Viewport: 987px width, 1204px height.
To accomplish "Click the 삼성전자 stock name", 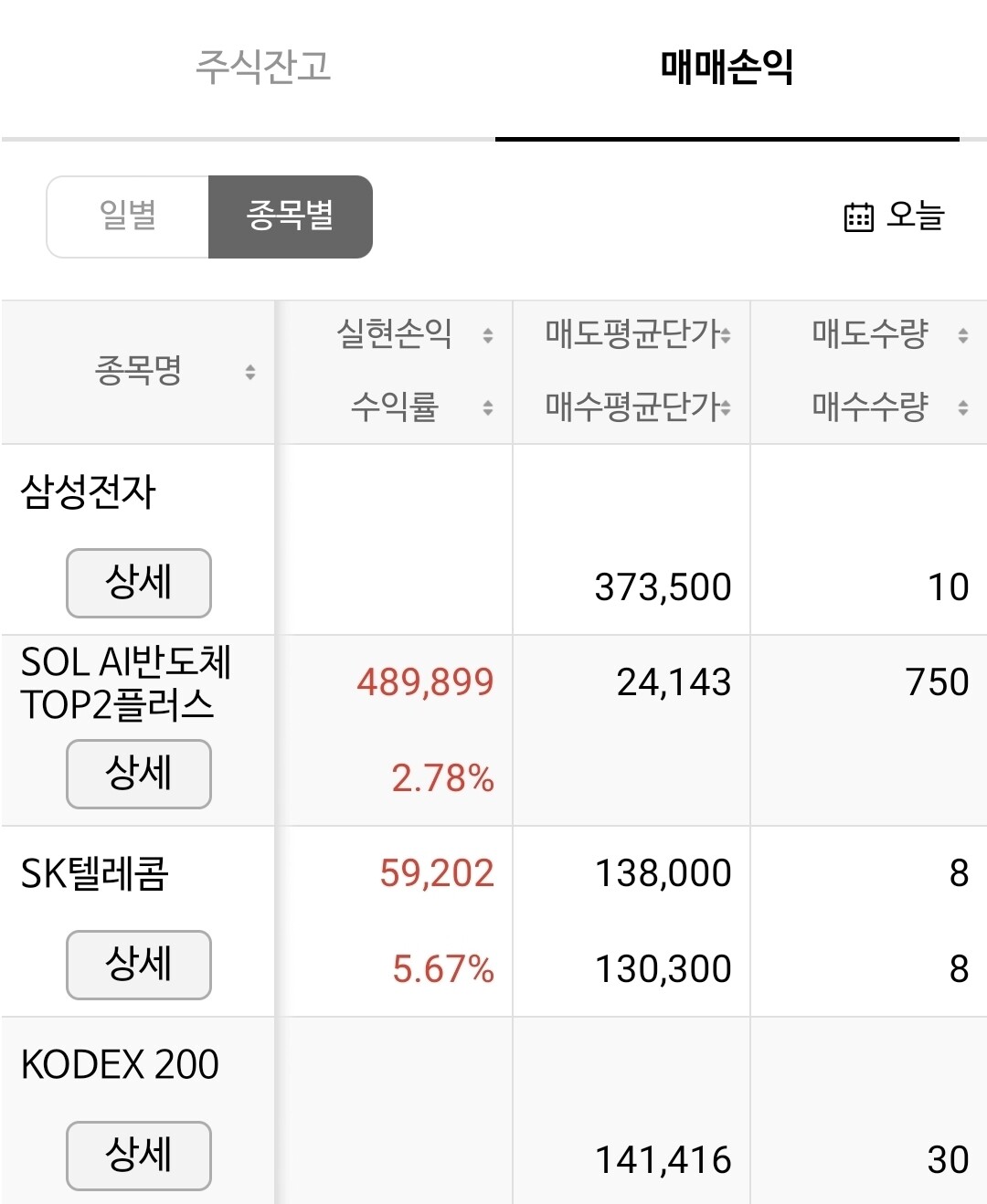I will 89,491.
